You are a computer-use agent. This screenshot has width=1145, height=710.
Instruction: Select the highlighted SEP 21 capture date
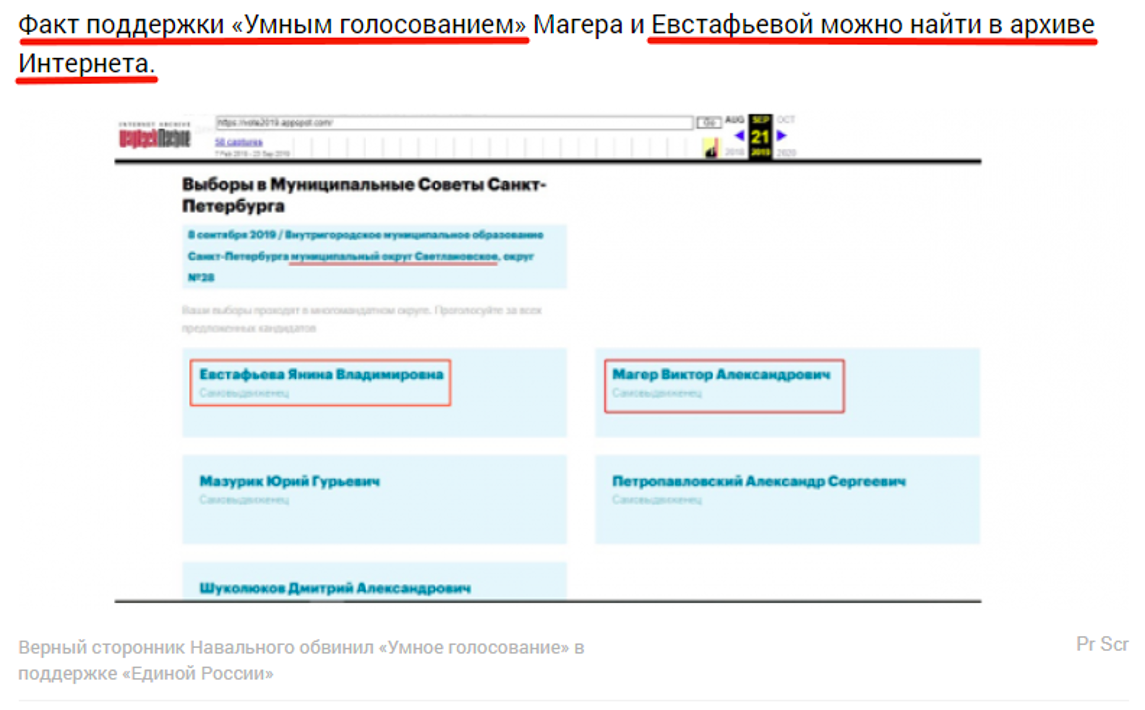tap(760, 137)
